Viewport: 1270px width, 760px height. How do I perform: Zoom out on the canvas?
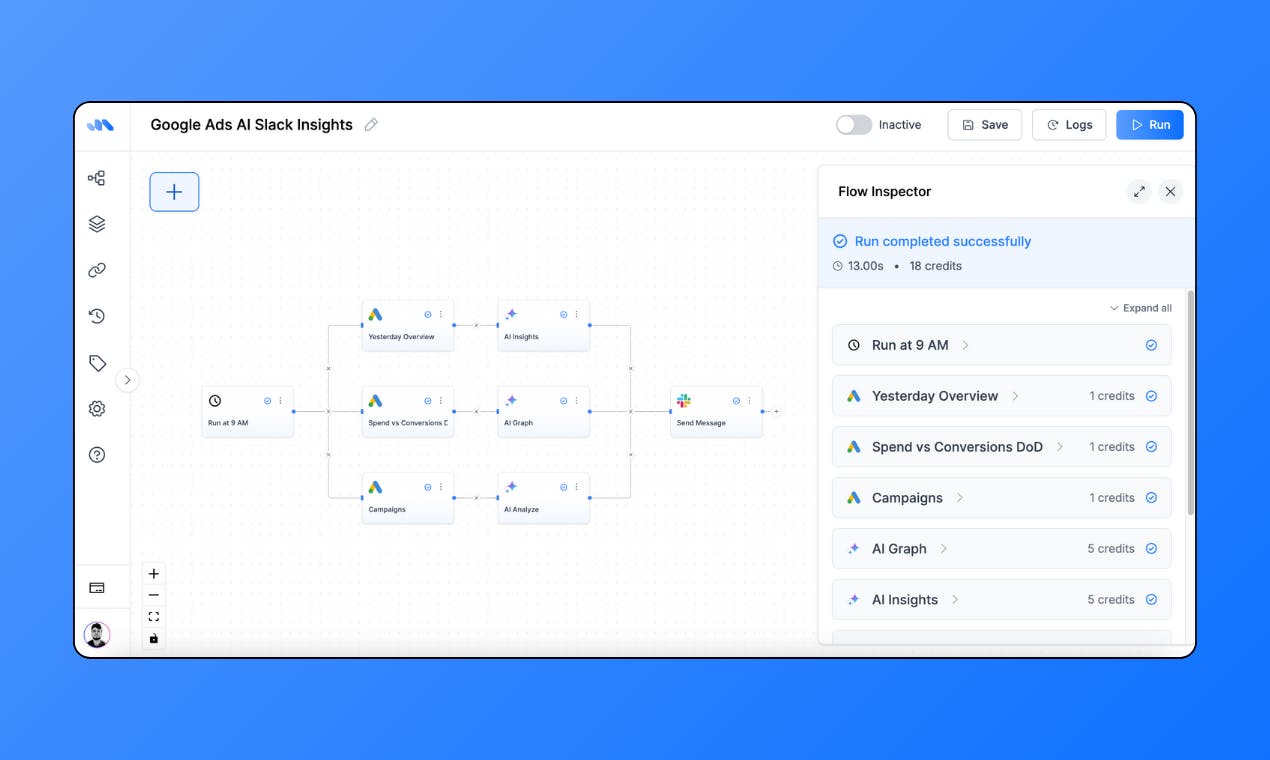point(154,595)
